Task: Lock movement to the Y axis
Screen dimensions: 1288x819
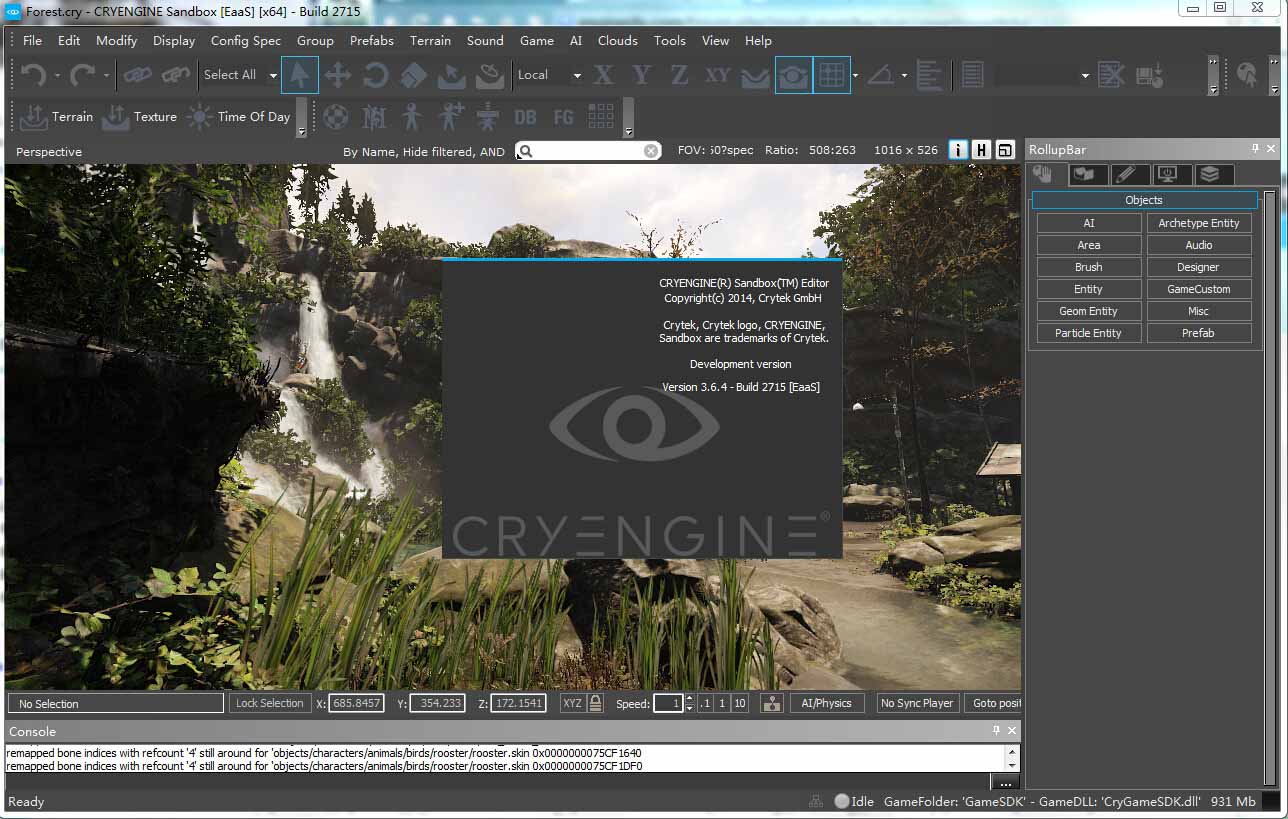Action: 641,75
